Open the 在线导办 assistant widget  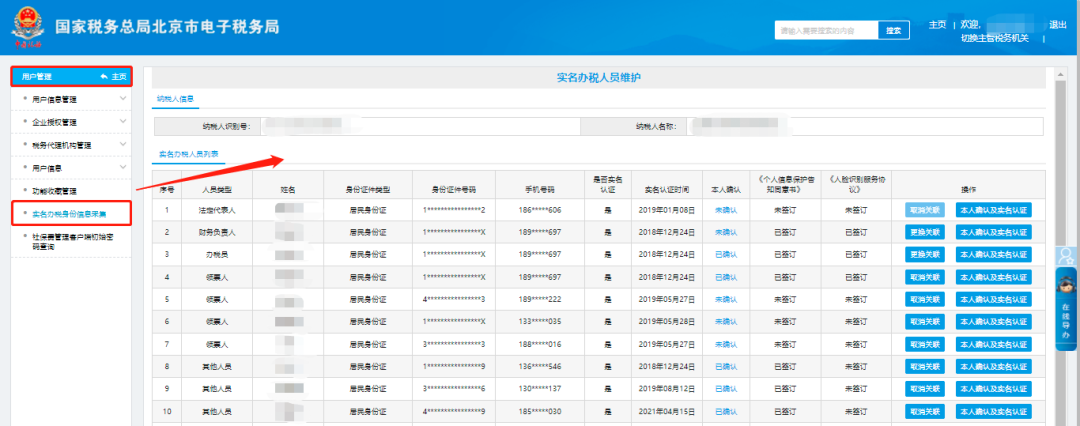click(1067, 309)
